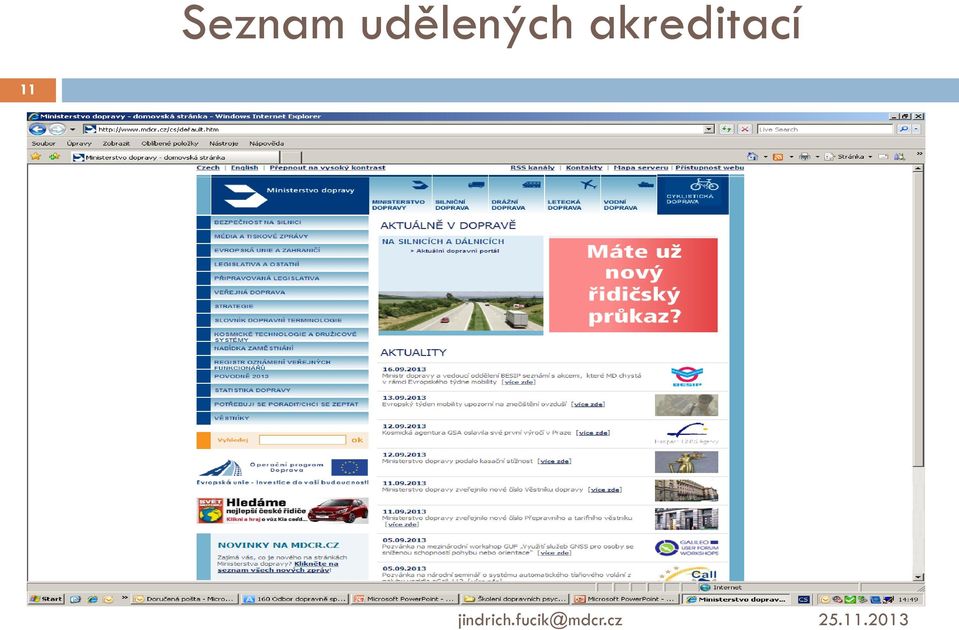
Task: Click the page scrollbar up arrow
Action: [x=918, y=169]
